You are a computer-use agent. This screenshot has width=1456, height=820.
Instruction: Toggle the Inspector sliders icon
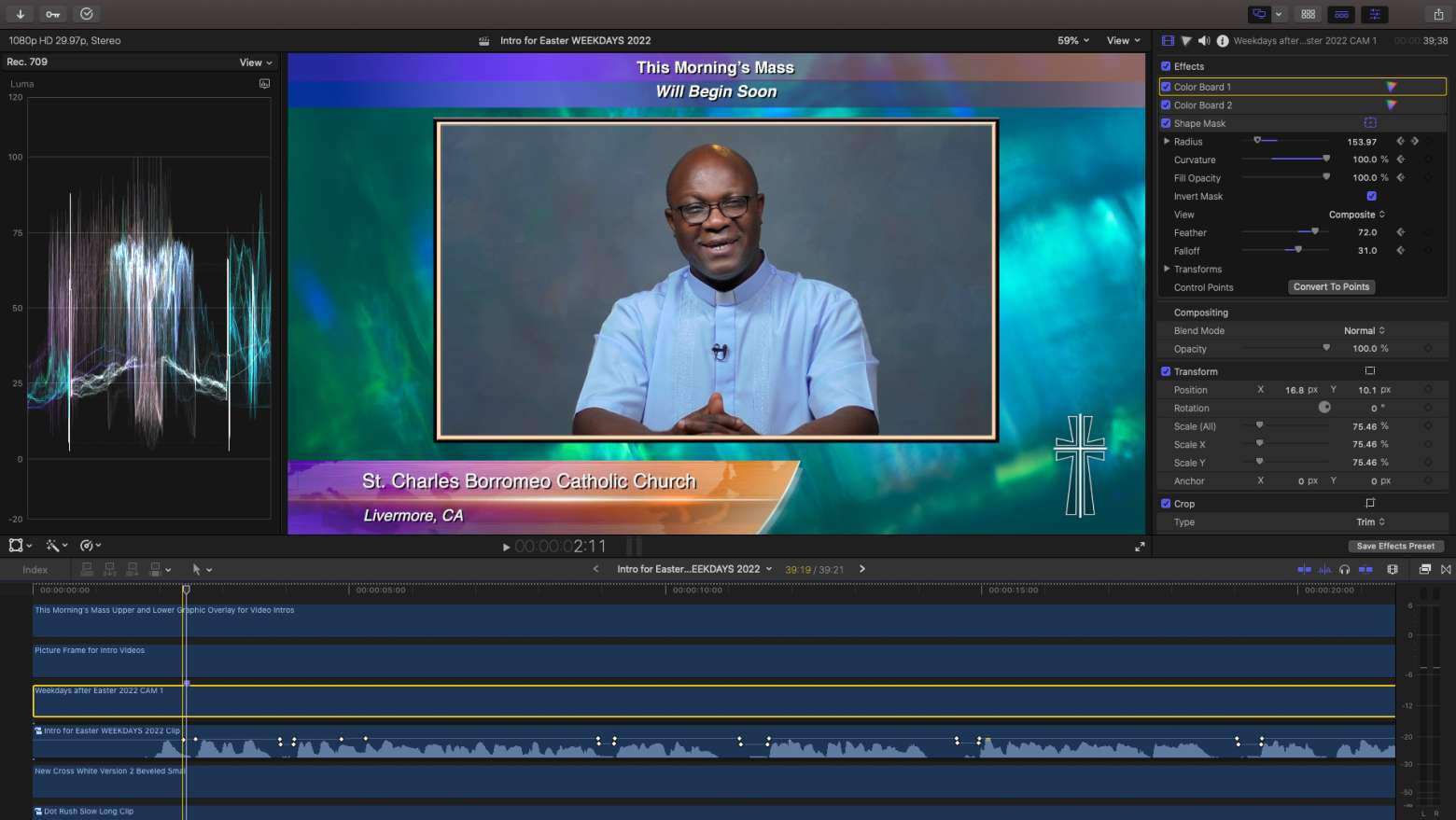click(1375, 14)
